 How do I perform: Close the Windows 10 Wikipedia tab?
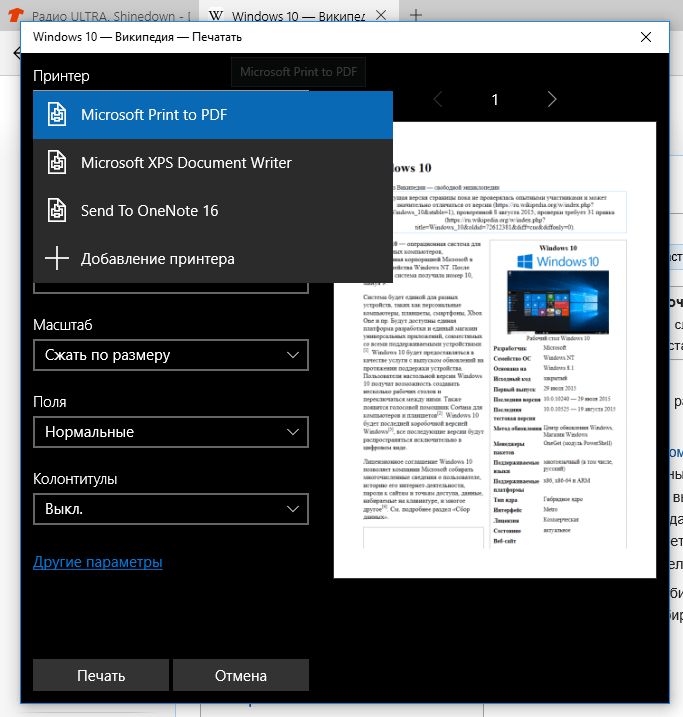click(x=380, y=15)
